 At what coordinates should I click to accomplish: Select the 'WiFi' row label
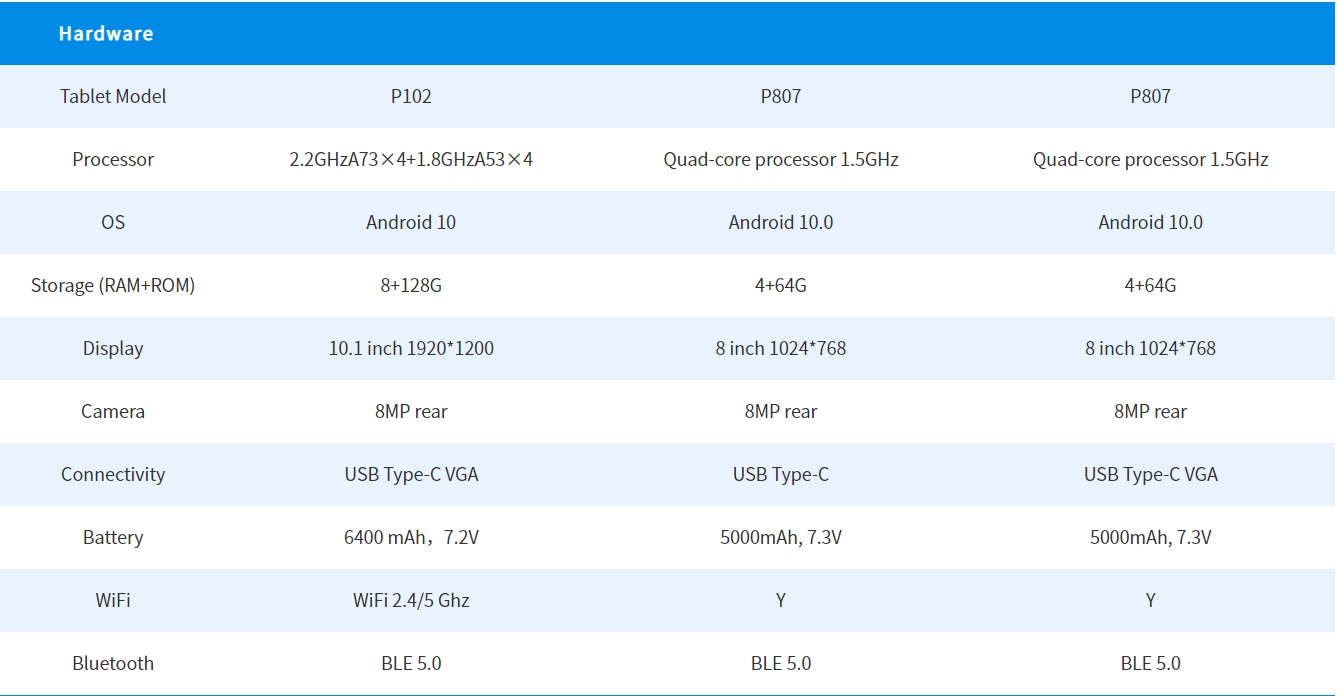[113, 600]
